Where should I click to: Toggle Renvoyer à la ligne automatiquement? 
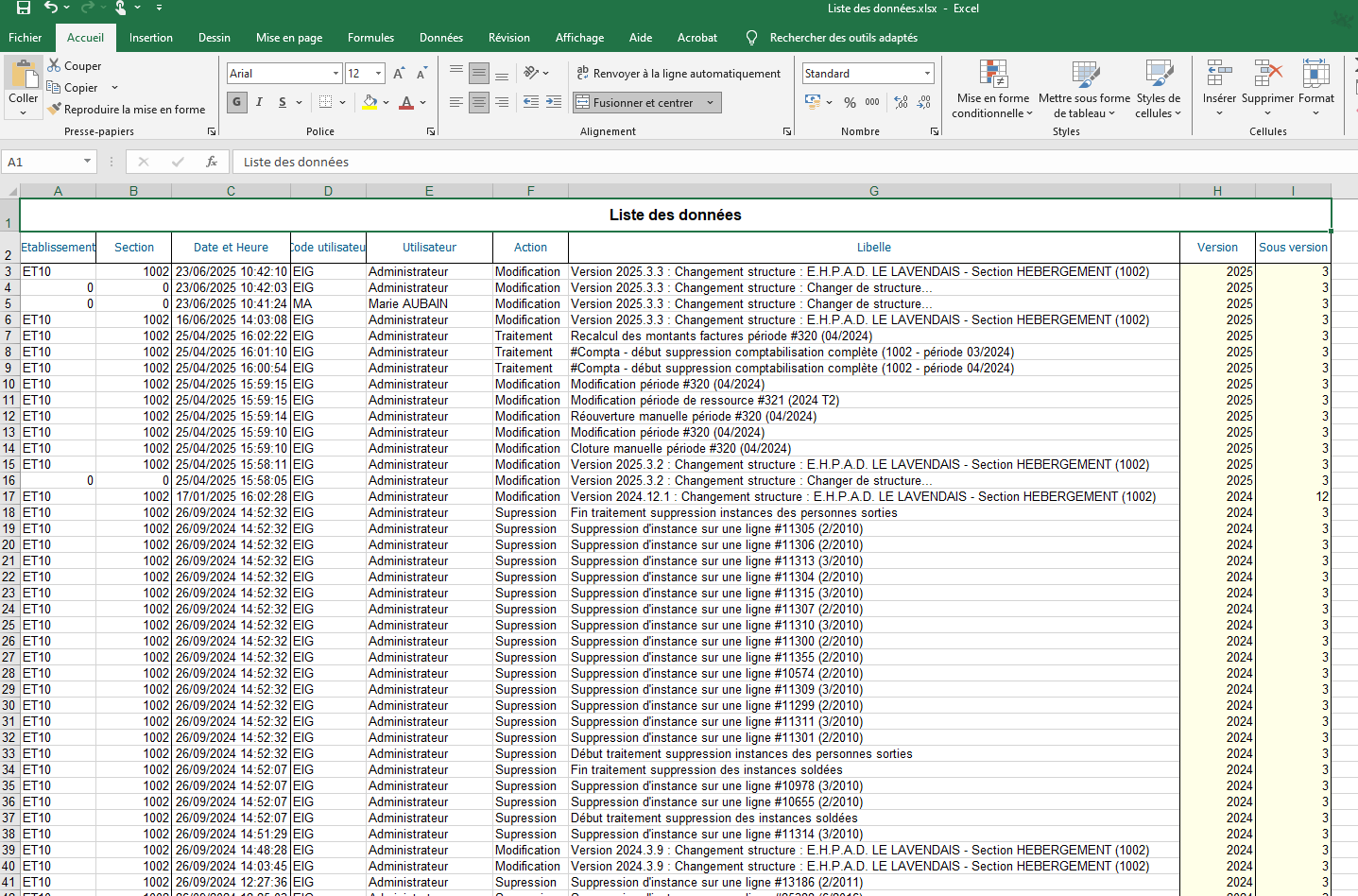(x=679, y=74)
